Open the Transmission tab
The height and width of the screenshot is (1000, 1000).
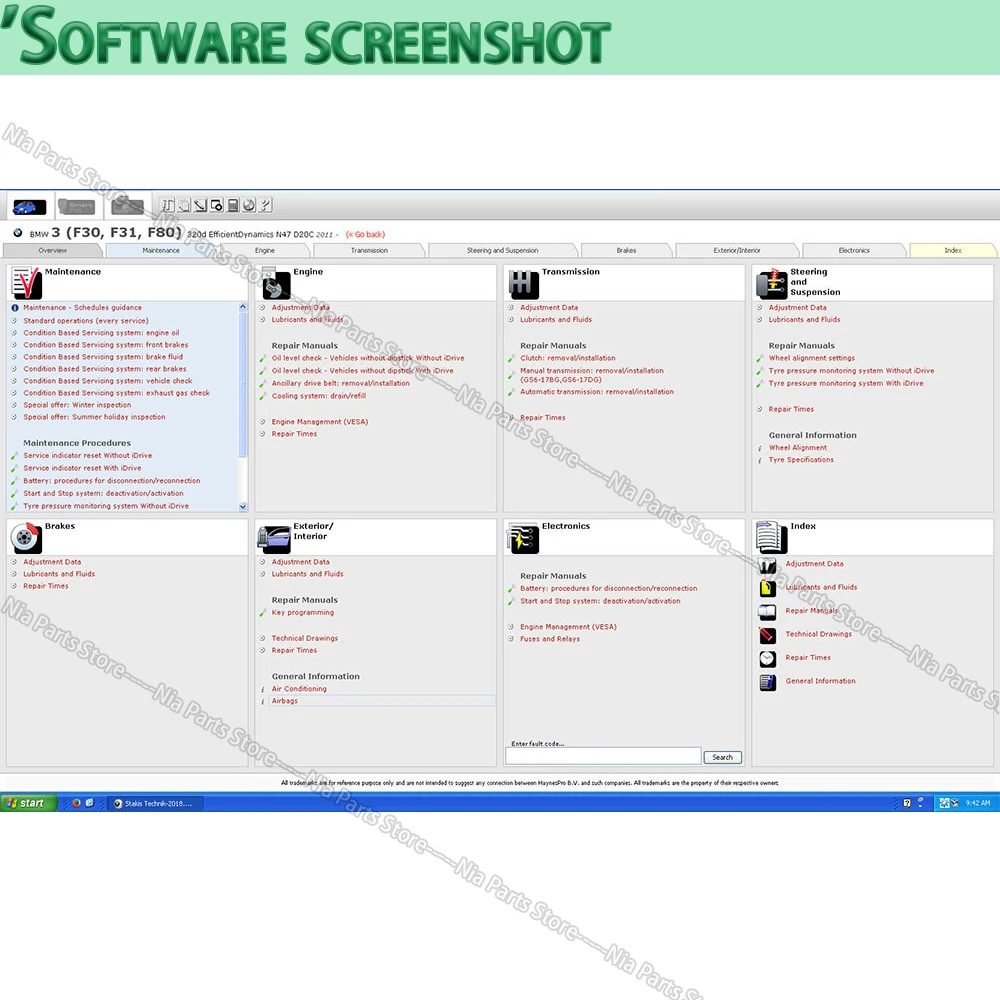coord(369,251)
